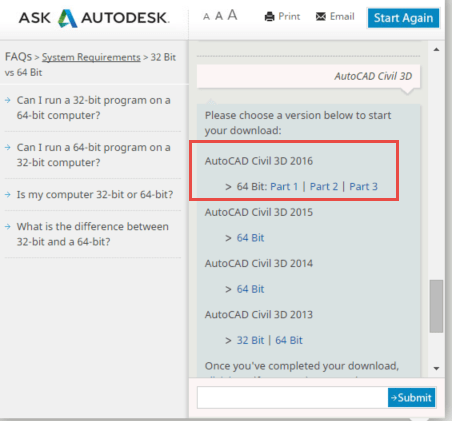Download Civil 3D 2016 Part 1
This screenshot has width=452, height=421.
(x=284, y=186)
